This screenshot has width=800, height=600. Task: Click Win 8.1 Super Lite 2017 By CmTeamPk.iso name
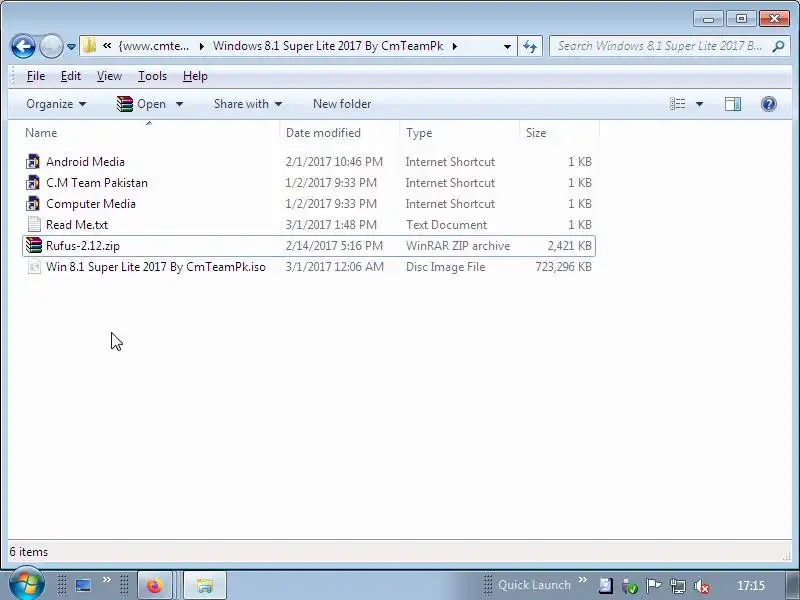tap(156, 266)
